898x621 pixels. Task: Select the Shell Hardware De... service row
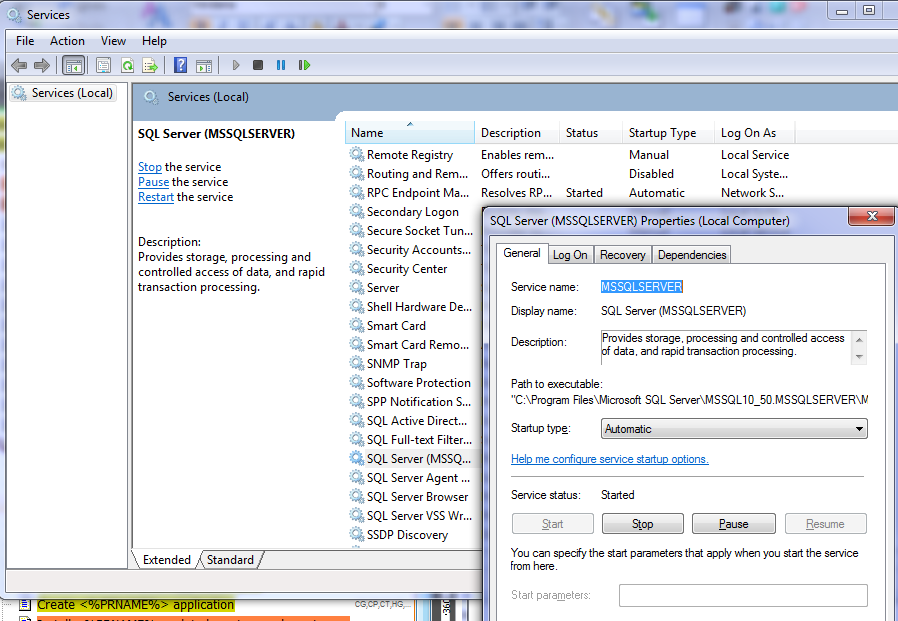tap(416, 306)
